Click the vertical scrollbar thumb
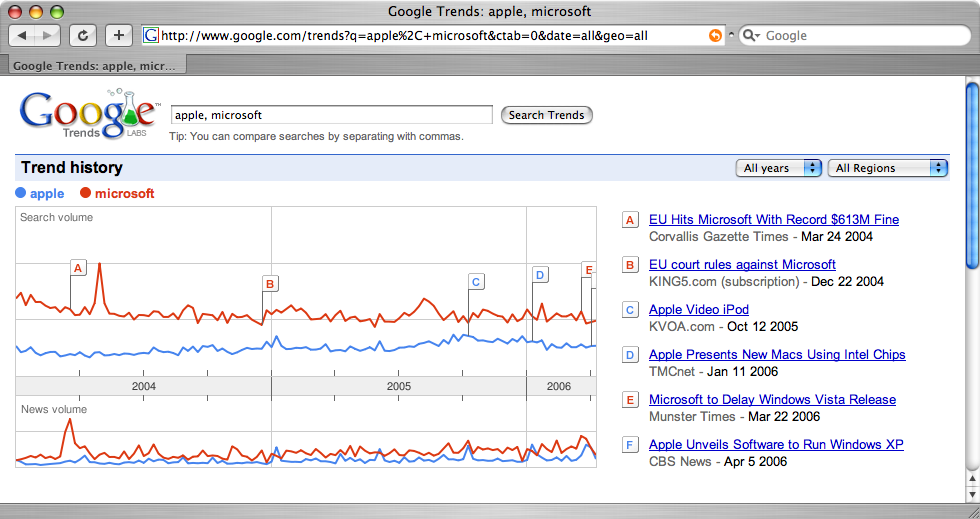This screenshot has width=980, height=519. (x=972, y=176)
